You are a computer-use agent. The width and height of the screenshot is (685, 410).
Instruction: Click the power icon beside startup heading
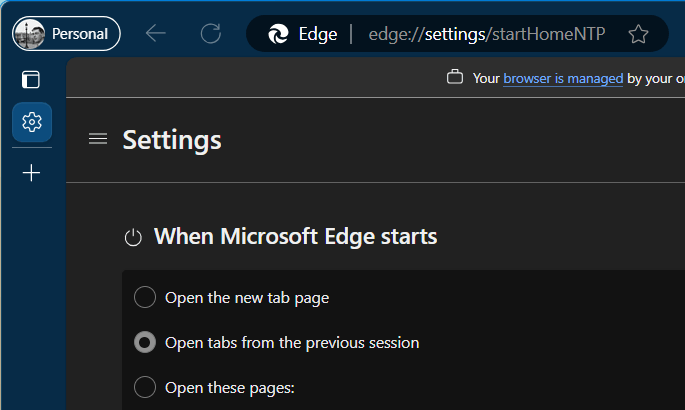(133, 238)
